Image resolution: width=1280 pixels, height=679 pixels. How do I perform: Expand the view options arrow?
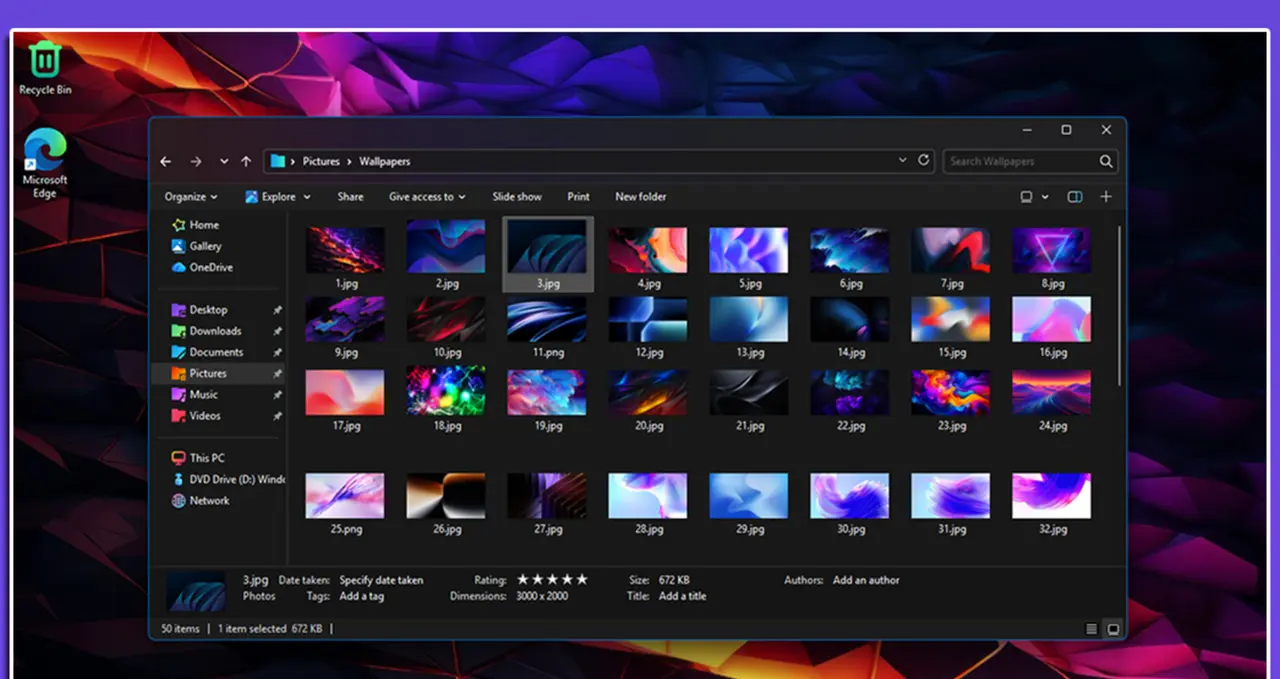[1045, 197]
